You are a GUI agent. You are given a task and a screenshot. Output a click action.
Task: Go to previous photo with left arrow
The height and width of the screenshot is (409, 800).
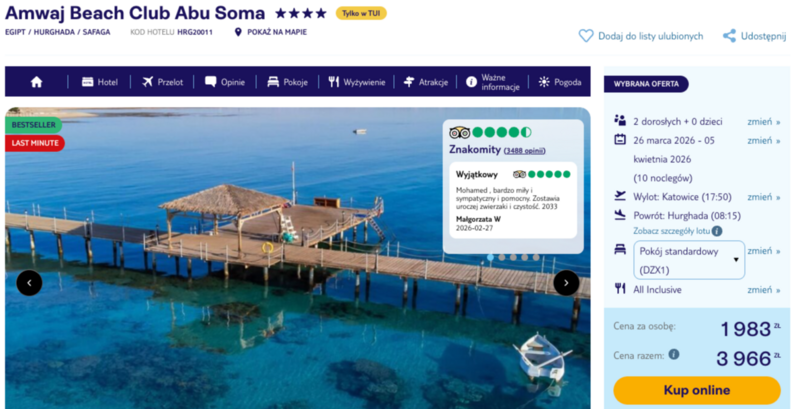29,283
